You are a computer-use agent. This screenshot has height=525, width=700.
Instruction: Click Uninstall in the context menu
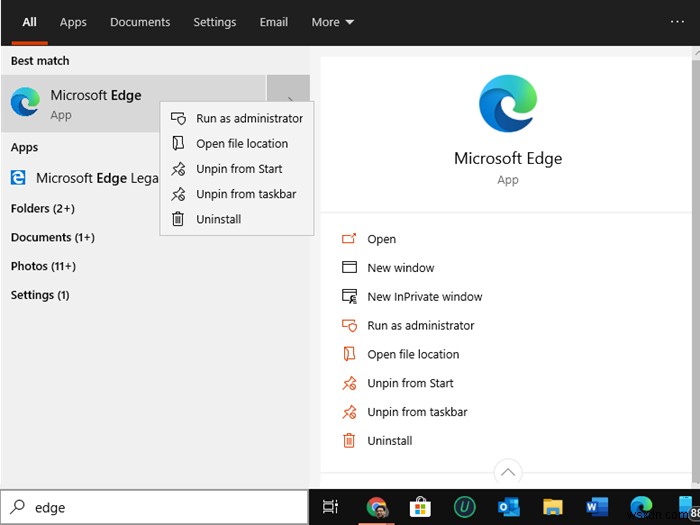[237, 219]
